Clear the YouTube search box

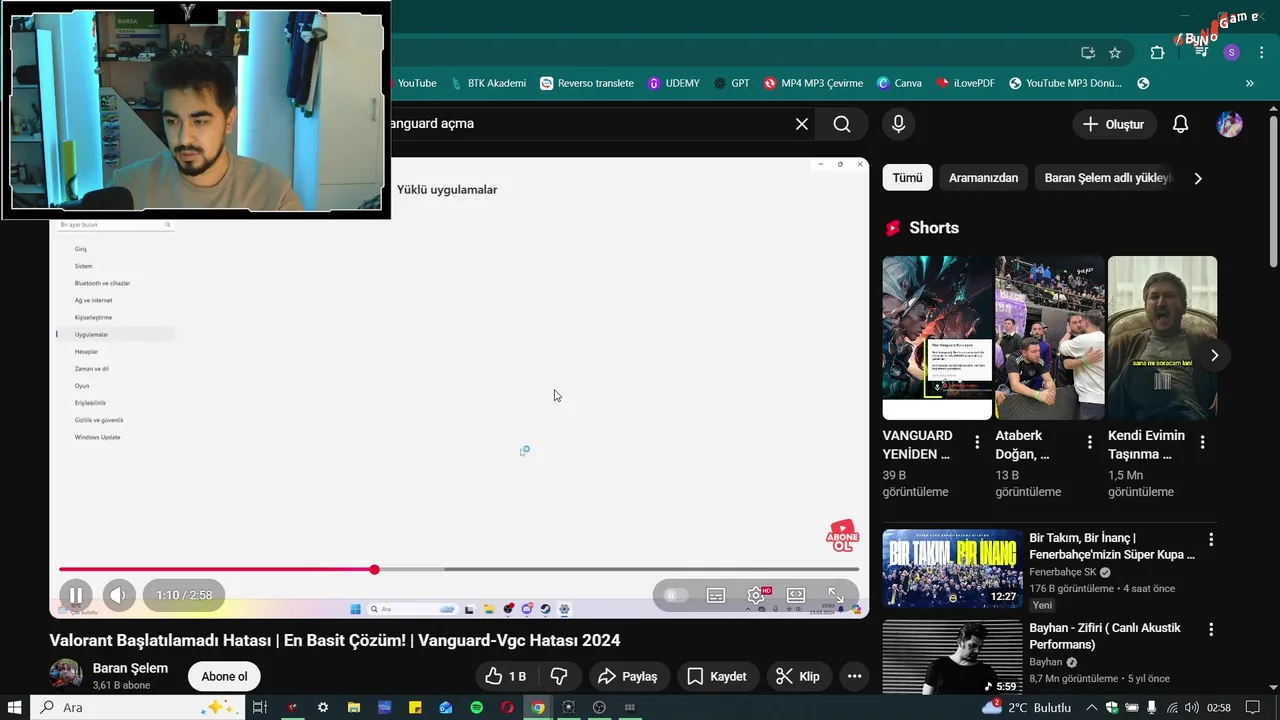[x=802, y=124]
